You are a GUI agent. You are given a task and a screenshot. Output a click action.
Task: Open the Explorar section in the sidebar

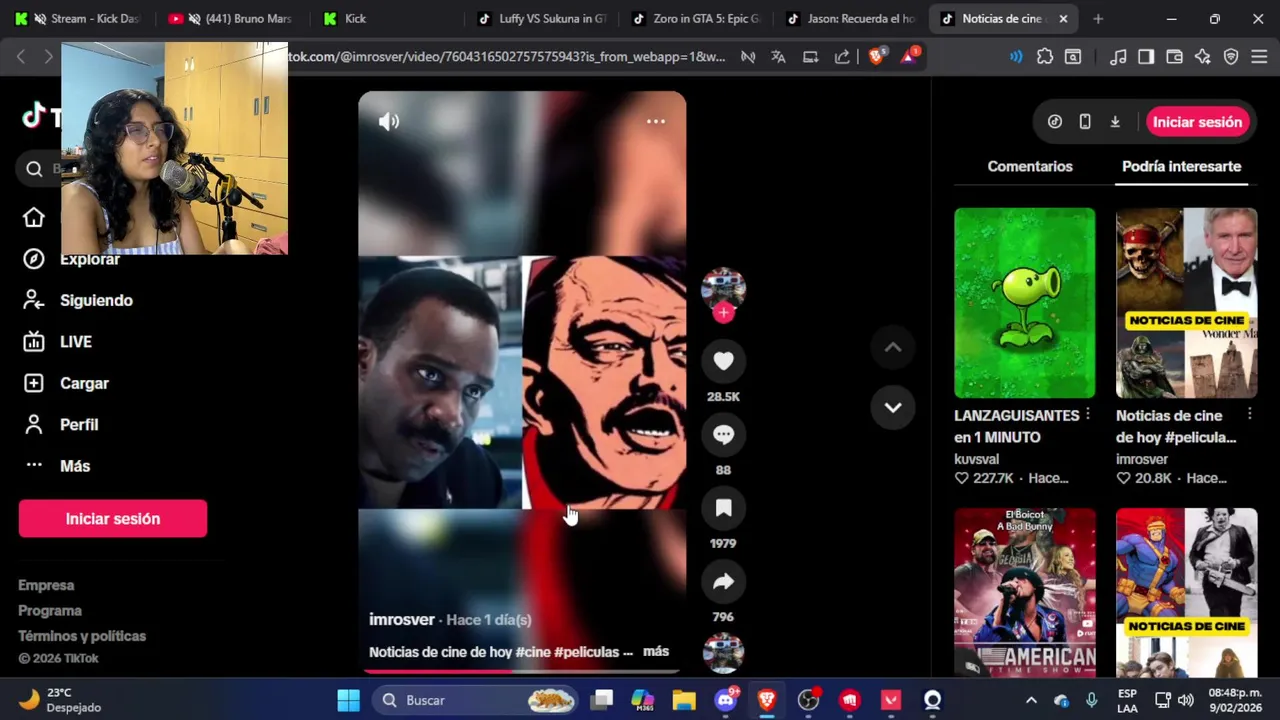coord(89,259)
